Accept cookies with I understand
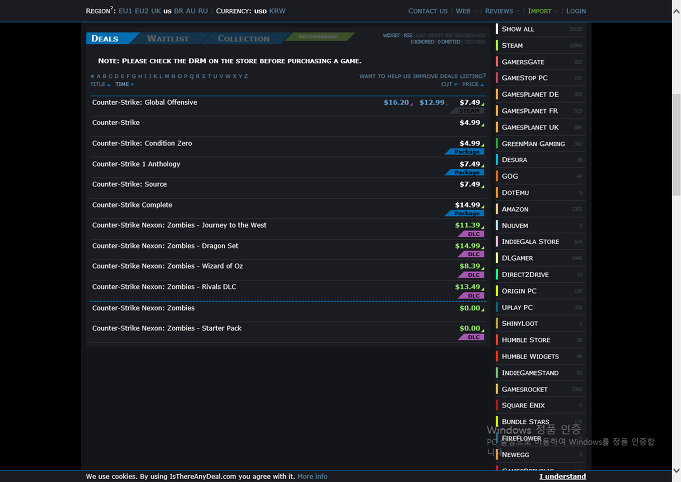 coord(562,476)
